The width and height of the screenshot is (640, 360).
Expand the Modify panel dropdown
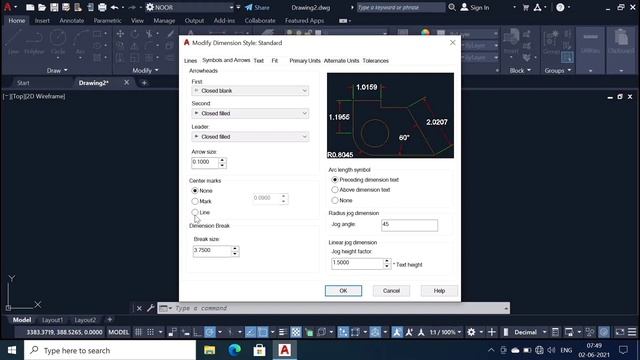click(145, 70)
